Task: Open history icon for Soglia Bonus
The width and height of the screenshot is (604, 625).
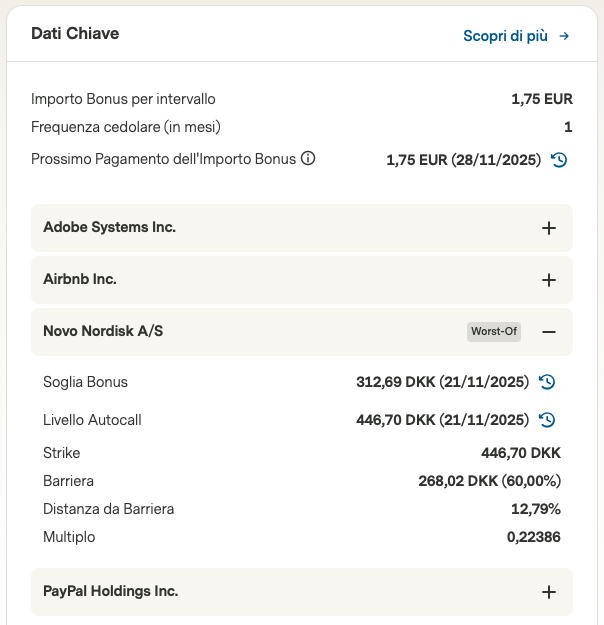Action: (547, 382)
